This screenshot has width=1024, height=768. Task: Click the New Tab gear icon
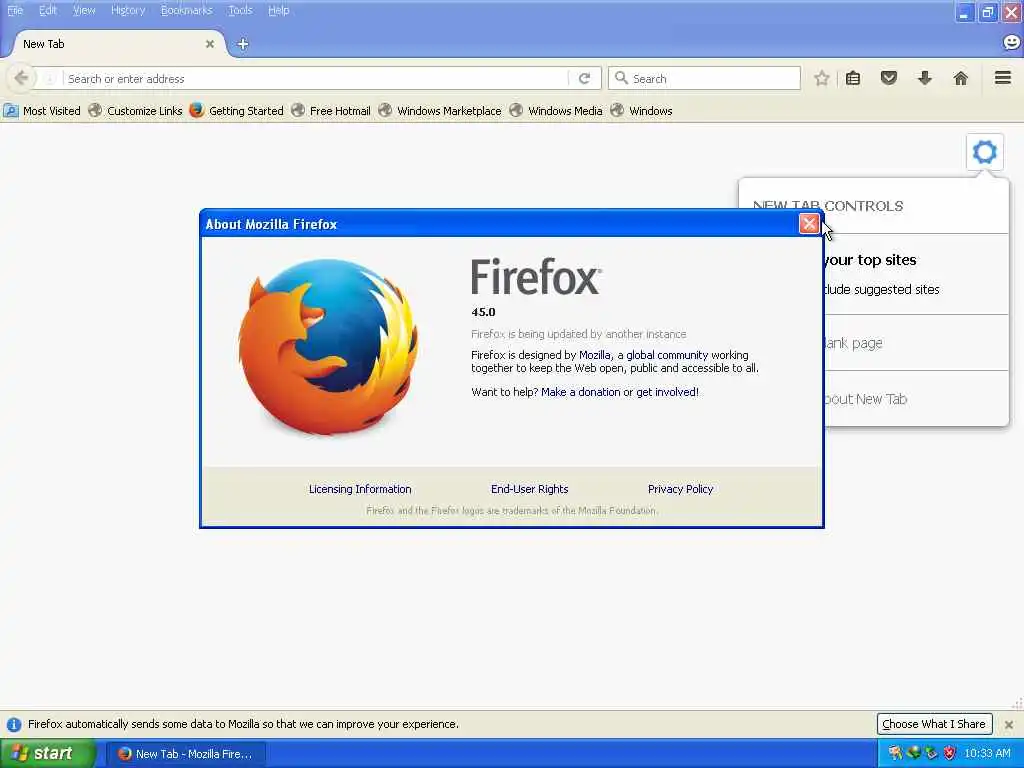985,152
